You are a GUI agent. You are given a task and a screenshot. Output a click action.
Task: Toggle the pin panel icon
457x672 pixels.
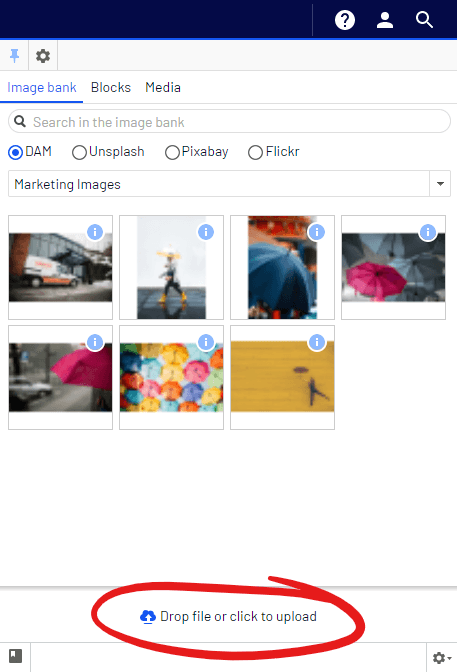click(15, 56)
